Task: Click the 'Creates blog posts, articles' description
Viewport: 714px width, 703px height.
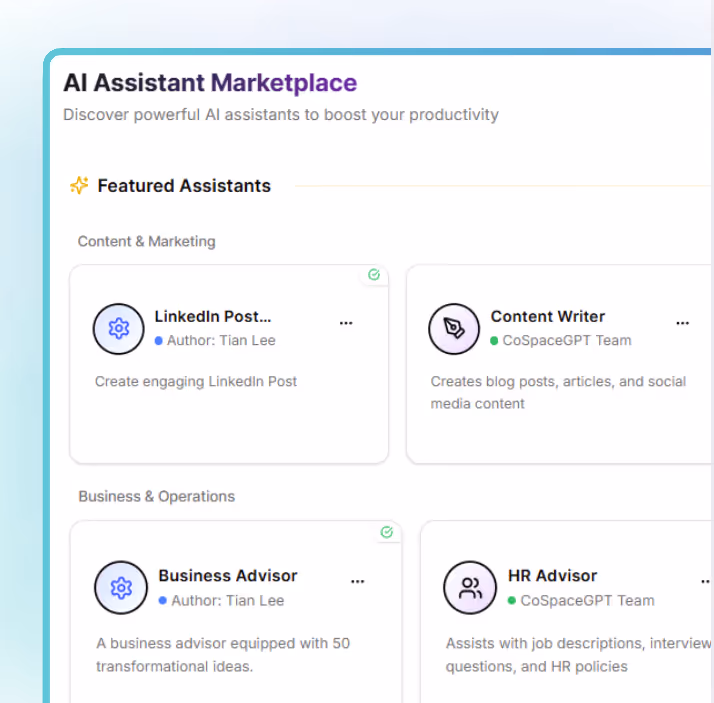Action: pyautogui.click(x=558, y=392)
